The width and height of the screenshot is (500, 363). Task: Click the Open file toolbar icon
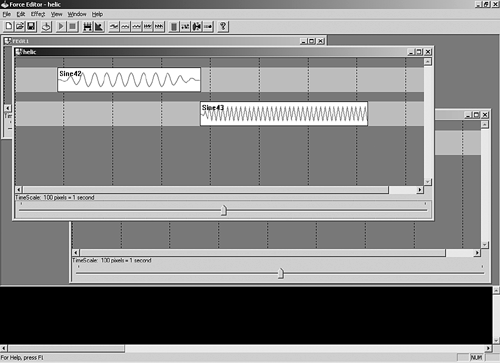(x=20, y=26)
